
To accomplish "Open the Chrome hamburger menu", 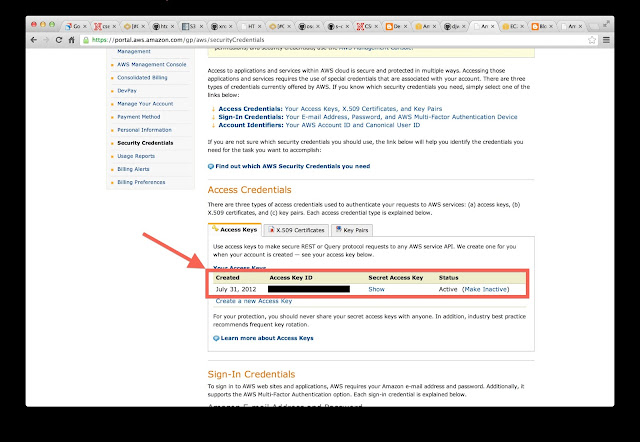I will [x=606, y=40].
